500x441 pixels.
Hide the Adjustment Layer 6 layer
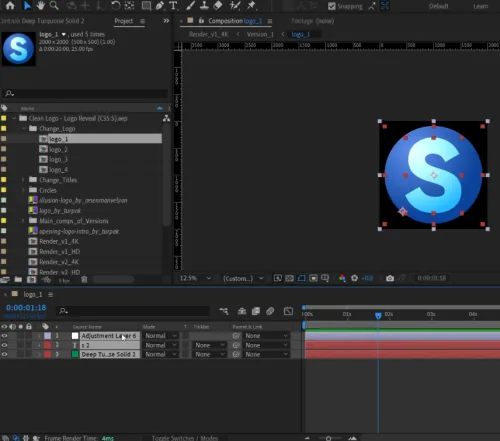click(4, 336)
